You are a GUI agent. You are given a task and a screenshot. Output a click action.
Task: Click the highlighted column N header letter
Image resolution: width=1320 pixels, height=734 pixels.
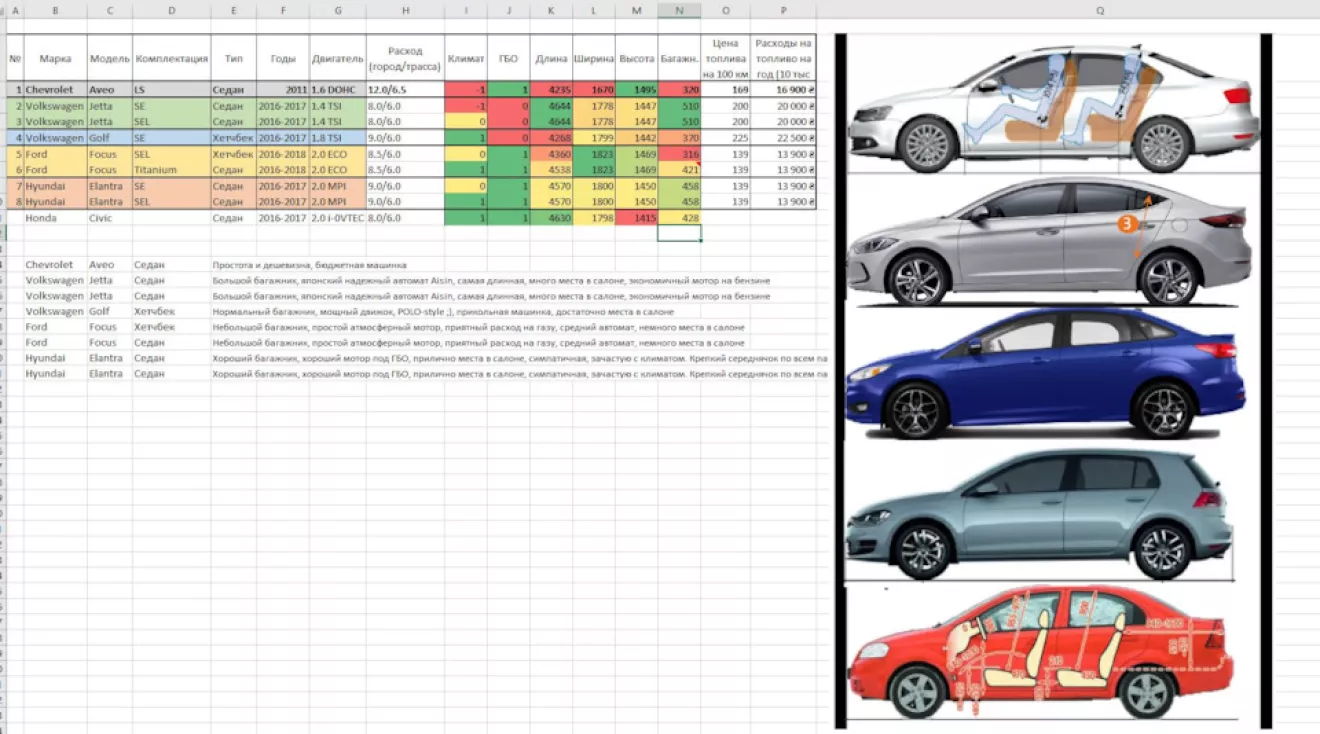point(679,10)
